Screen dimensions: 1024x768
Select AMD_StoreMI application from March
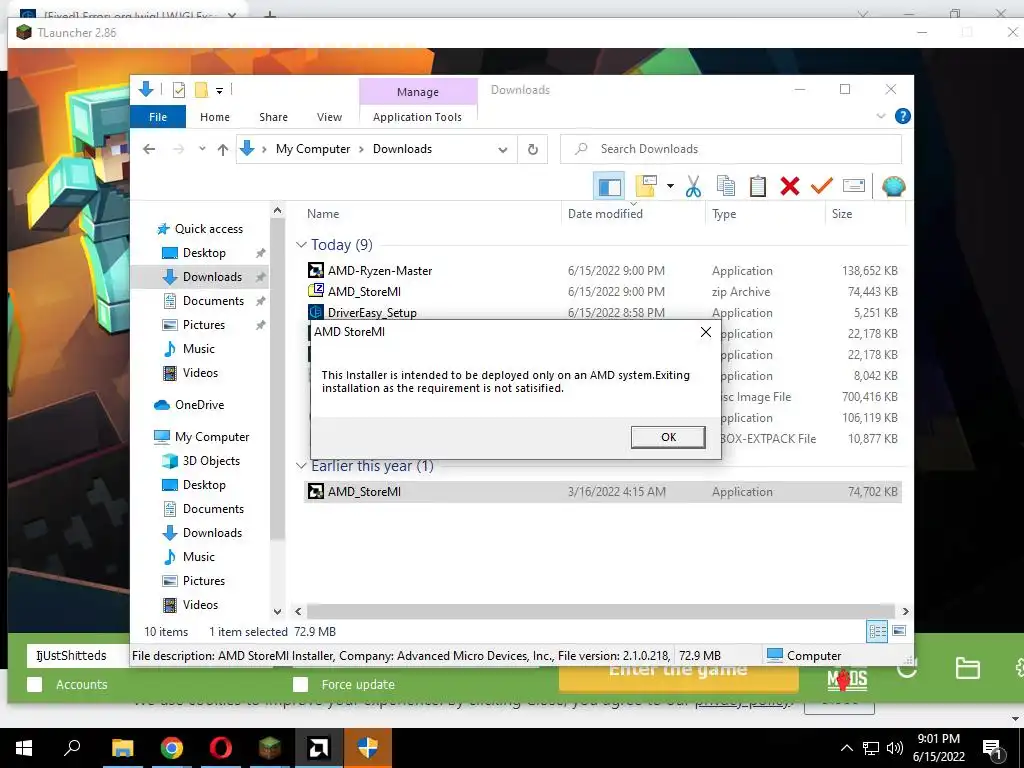pos(603,492)
